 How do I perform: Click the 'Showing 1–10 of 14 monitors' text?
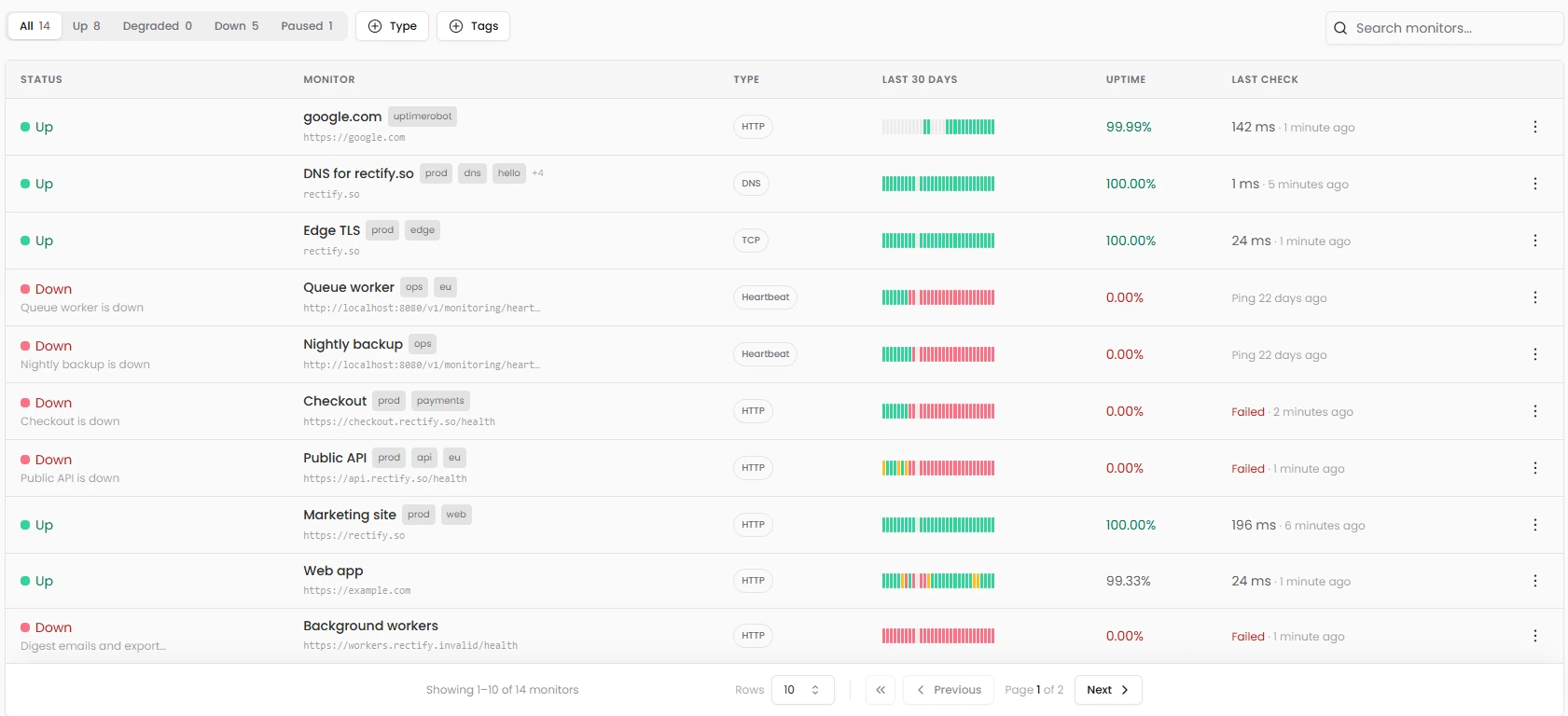502,690
